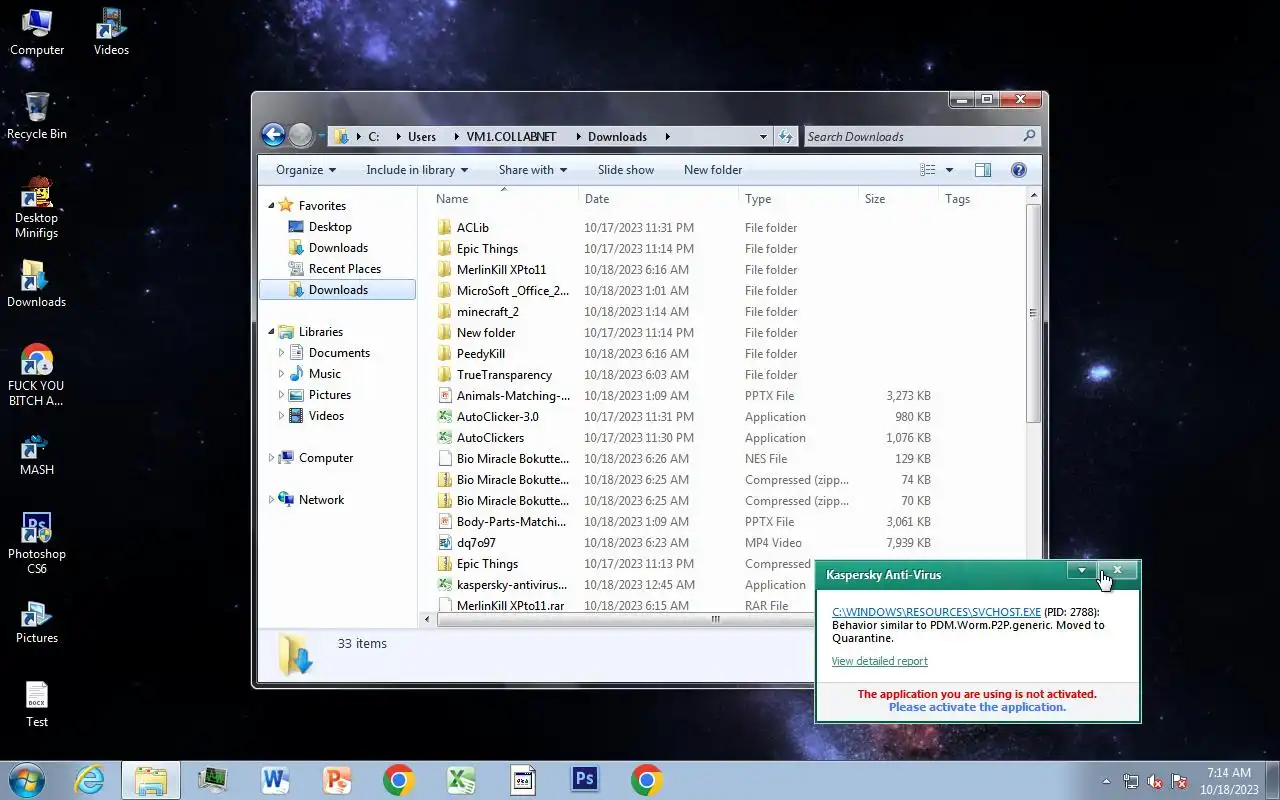Viewport: 1280px width, 800px height.
Task: Open the Action Center flag tray icon
Action: coord(1179,782)
